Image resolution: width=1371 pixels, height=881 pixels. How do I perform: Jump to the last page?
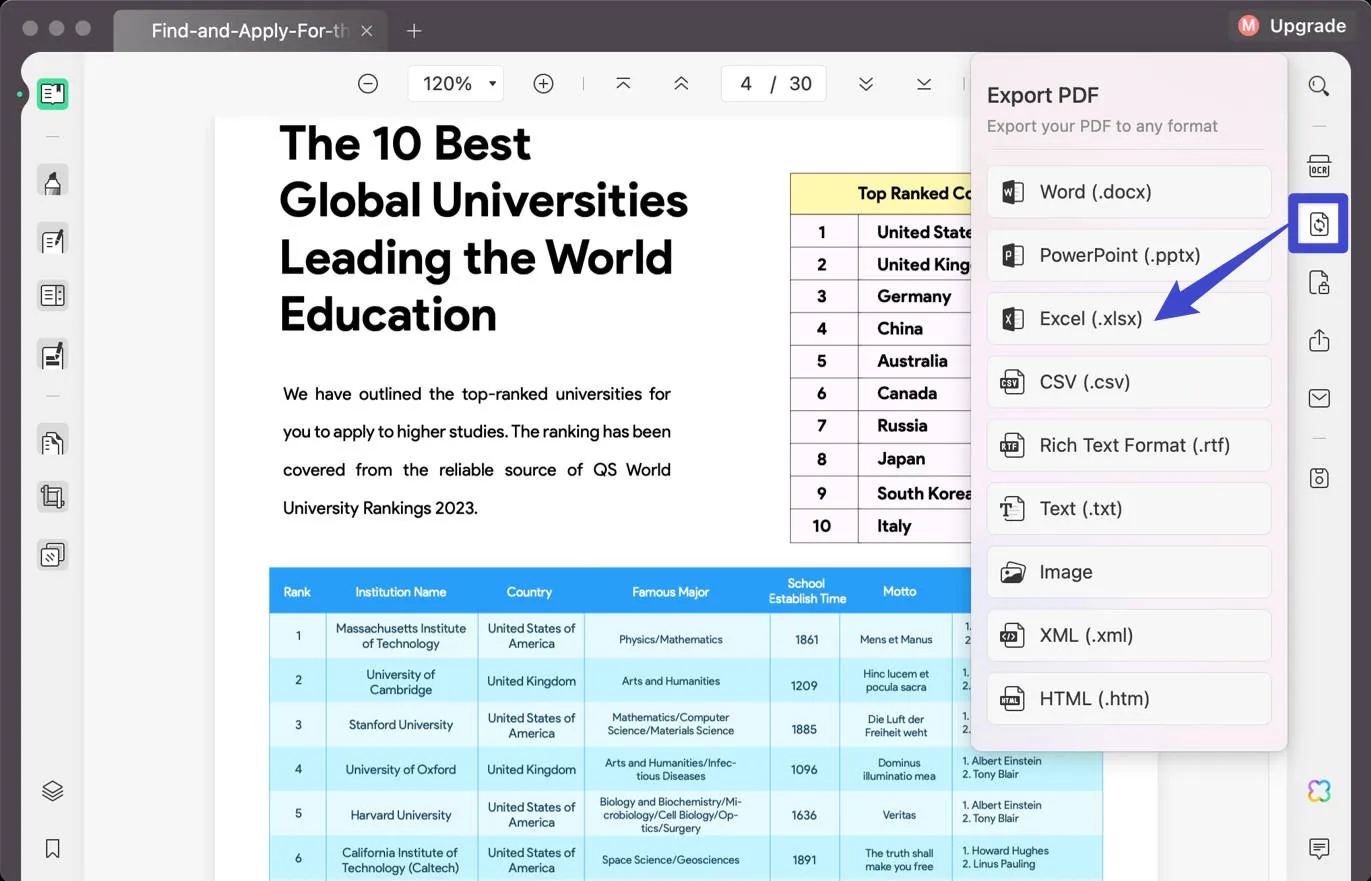pos(924,84)
